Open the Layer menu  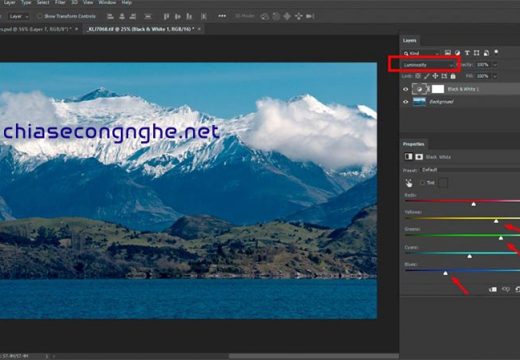10,3
